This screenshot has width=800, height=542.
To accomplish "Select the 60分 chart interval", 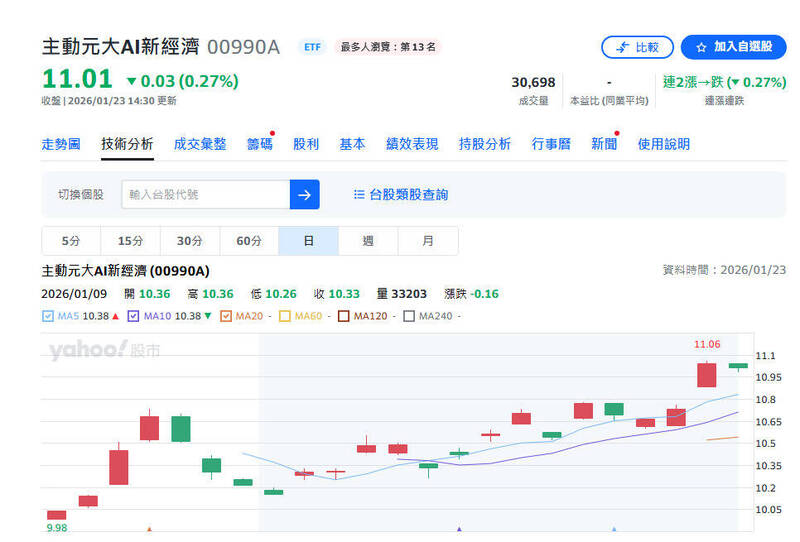I will (x=249, y=241).
